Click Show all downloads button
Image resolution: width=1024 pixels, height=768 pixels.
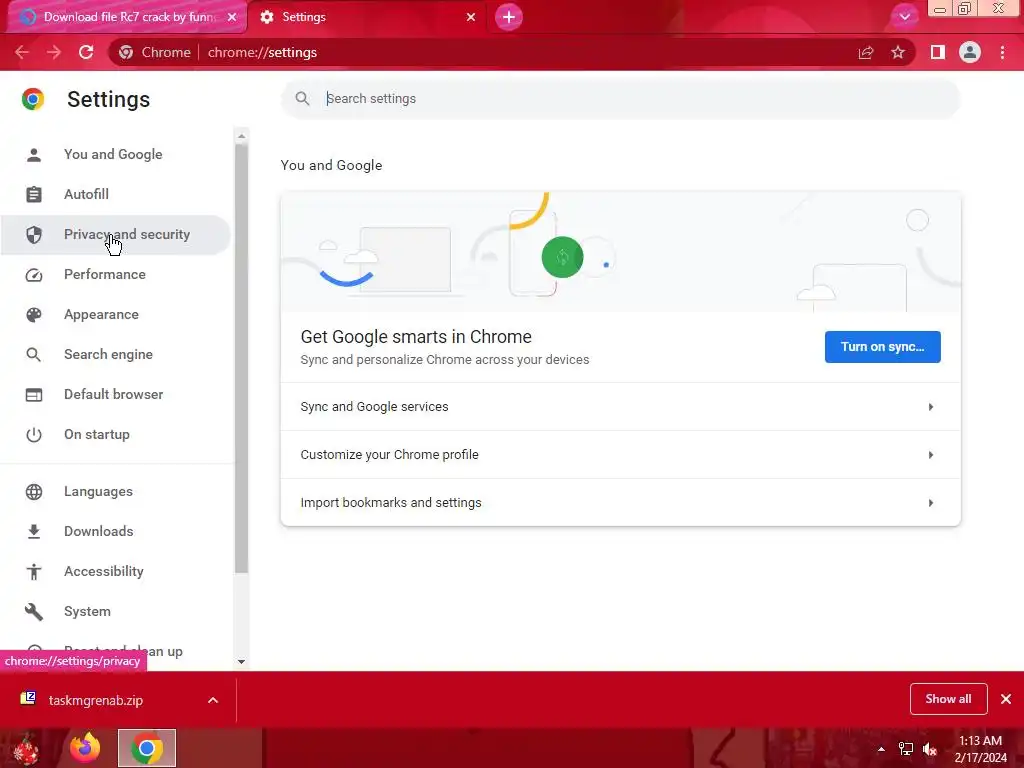pyautogui.click(x=948, y=699)
